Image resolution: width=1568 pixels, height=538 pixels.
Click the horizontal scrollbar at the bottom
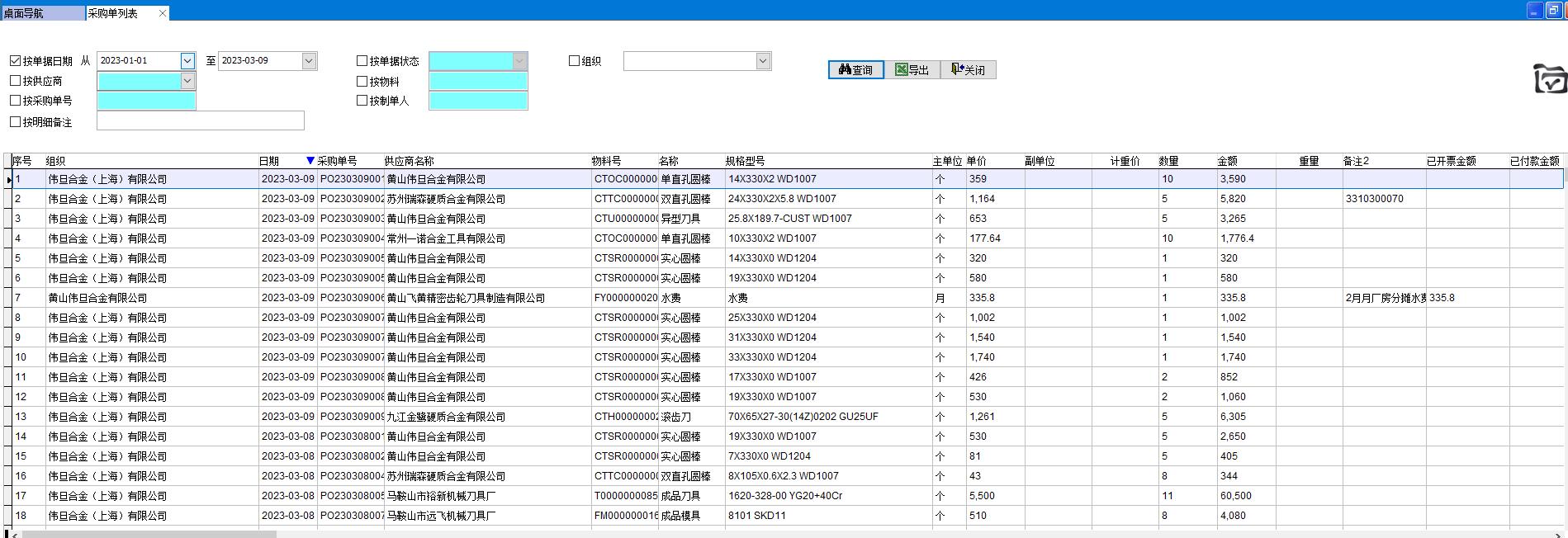tap(149, 534)
